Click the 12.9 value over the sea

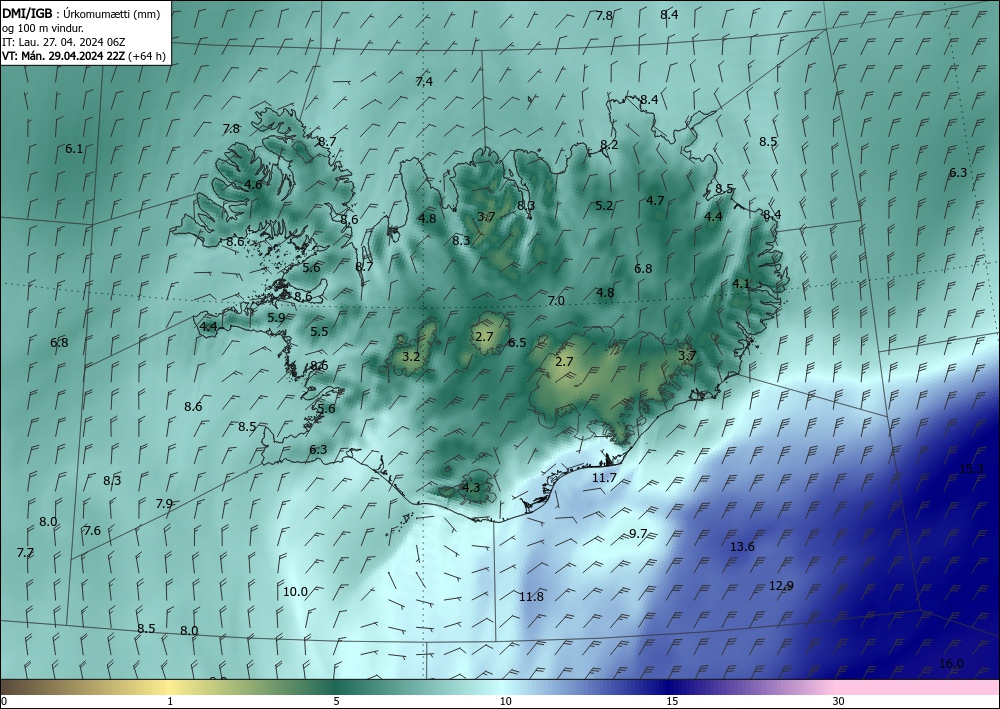pyautogui.click(x=781, y=586)
